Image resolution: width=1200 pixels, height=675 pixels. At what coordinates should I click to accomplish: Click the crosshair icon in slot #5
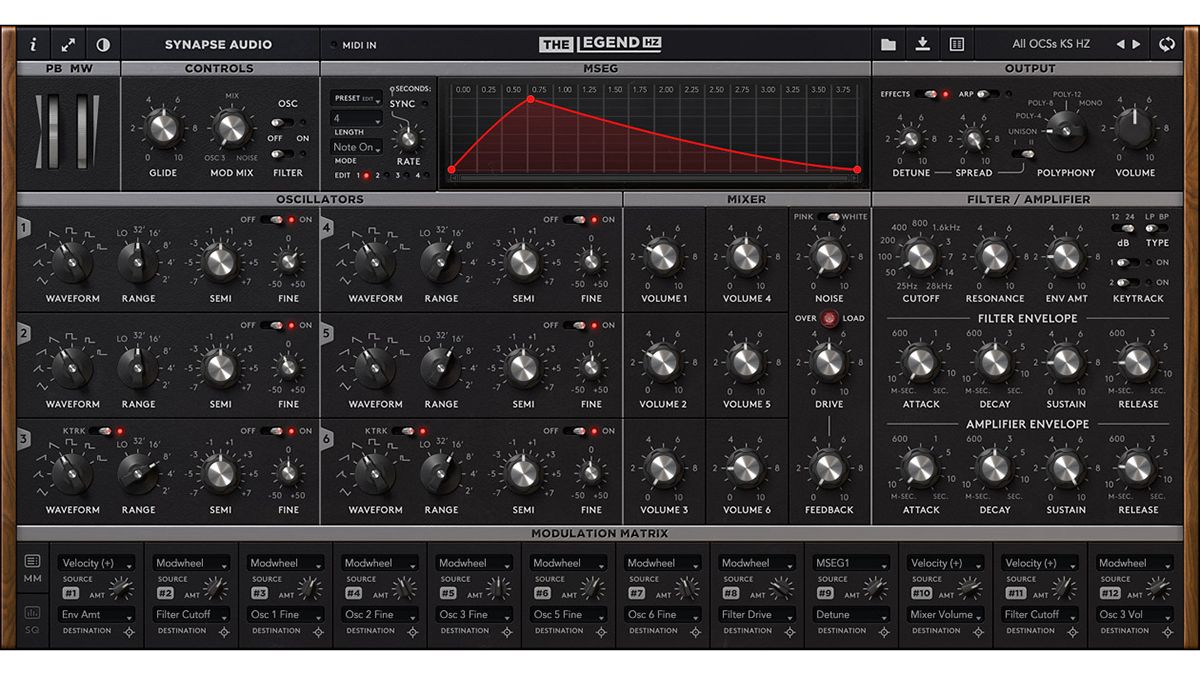coord(506,632)
